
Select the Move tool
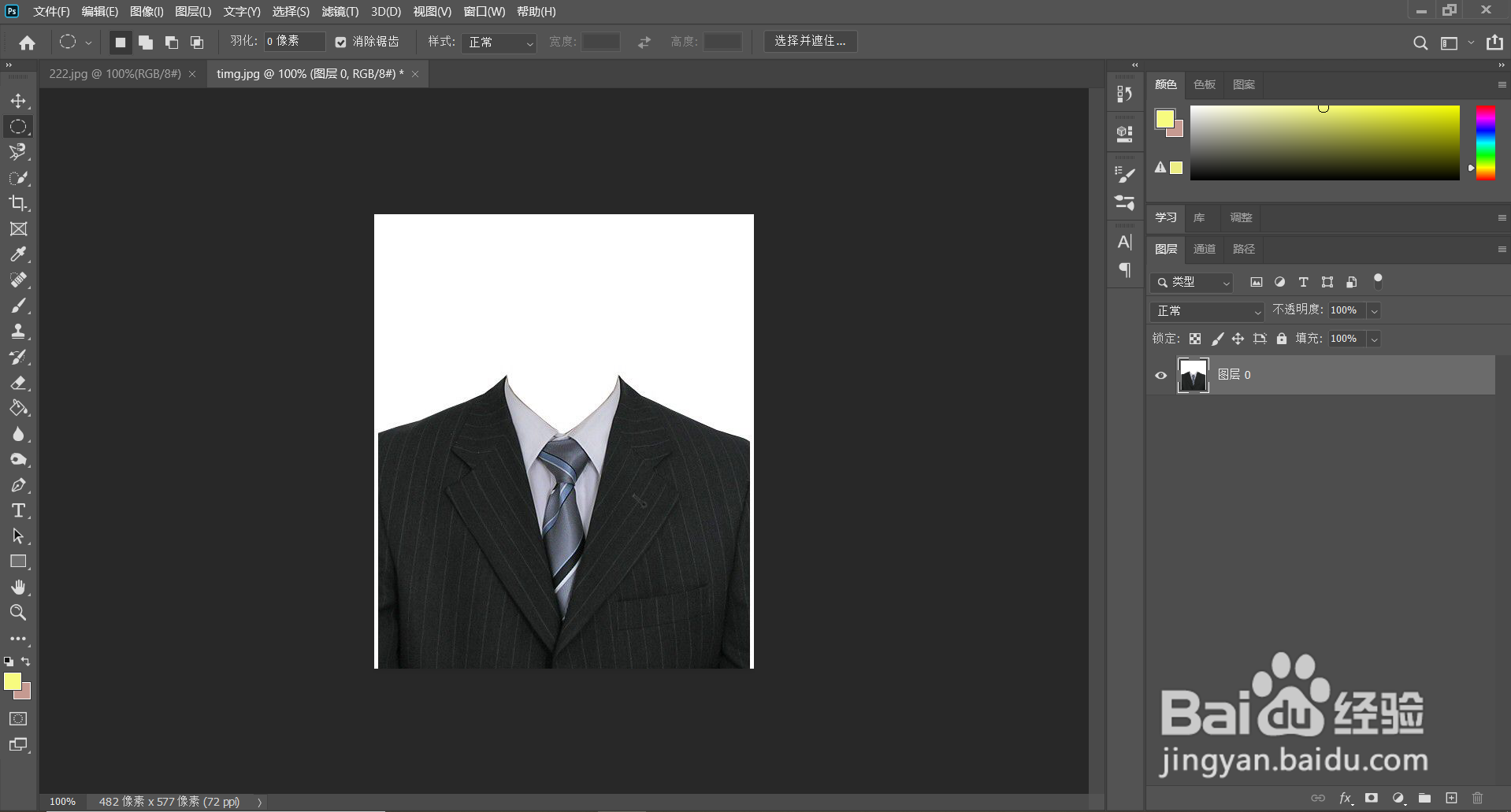coord(18,101)
